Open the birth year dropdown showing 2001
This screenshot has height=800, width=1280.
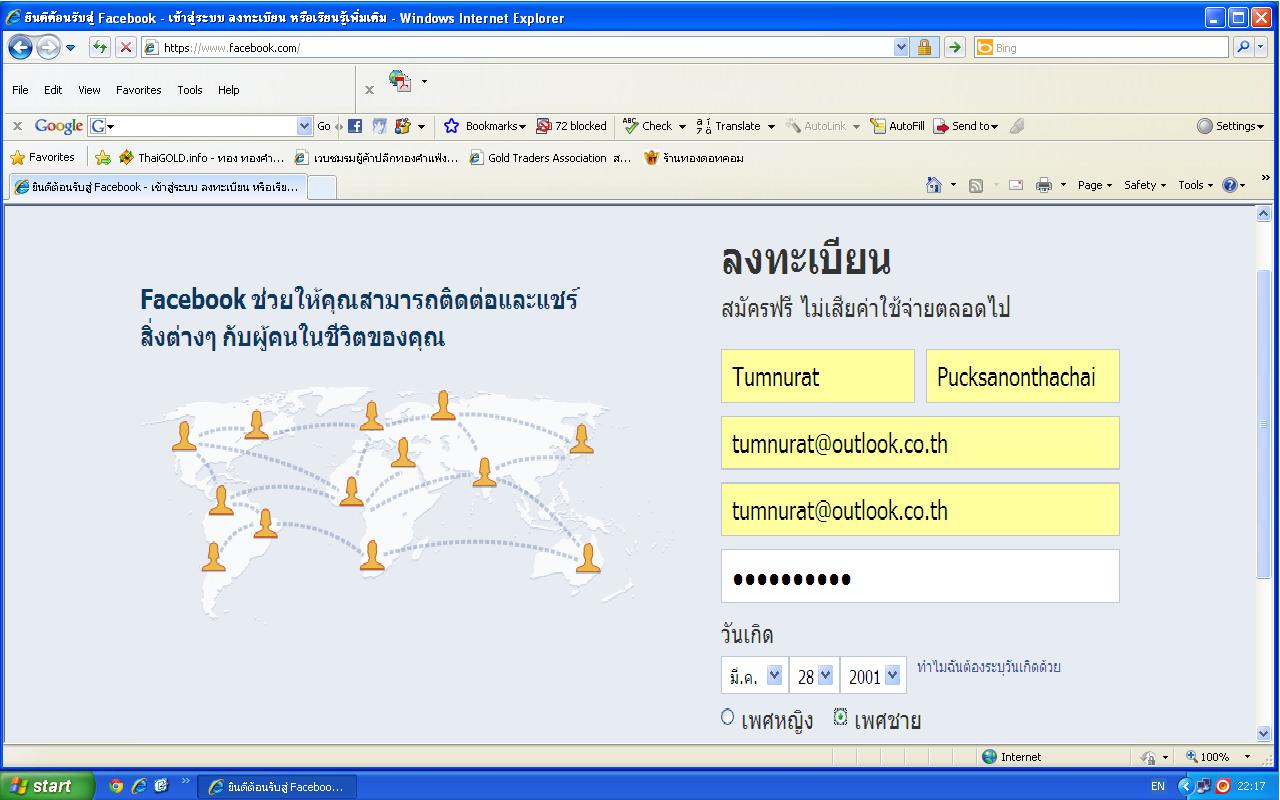tap(873, 676)
